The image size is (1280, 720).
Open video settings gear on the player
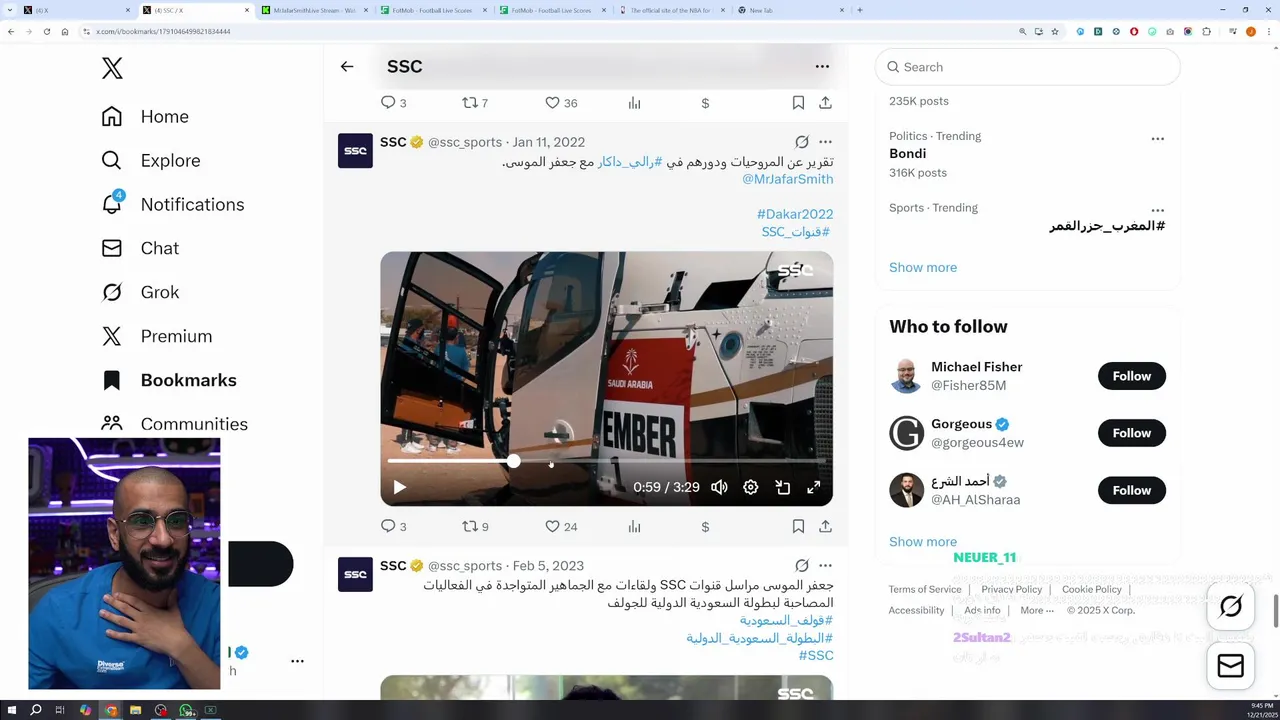[x=751, y=487]
